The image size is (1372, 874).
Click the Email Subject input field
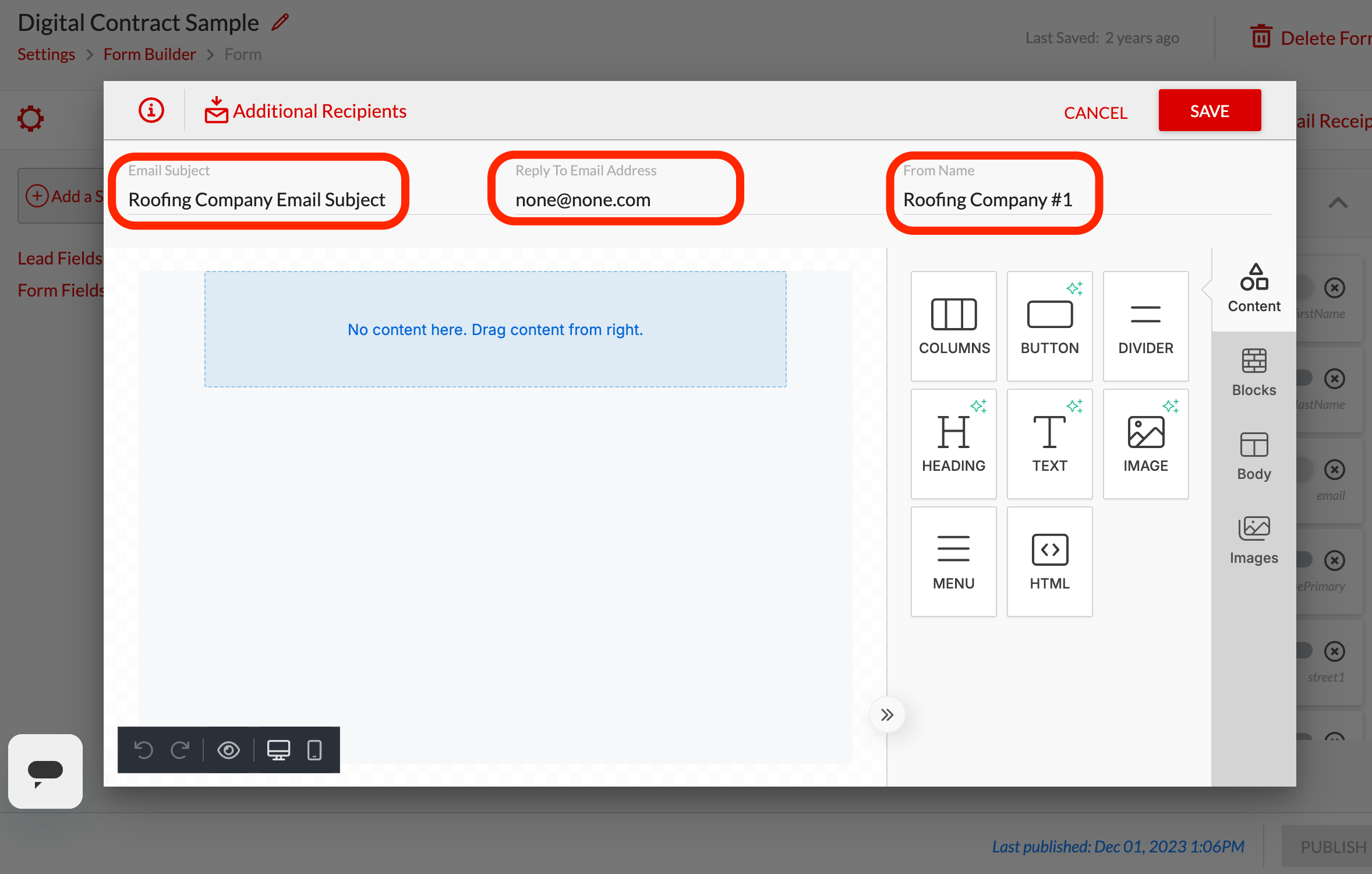[257, 200]
